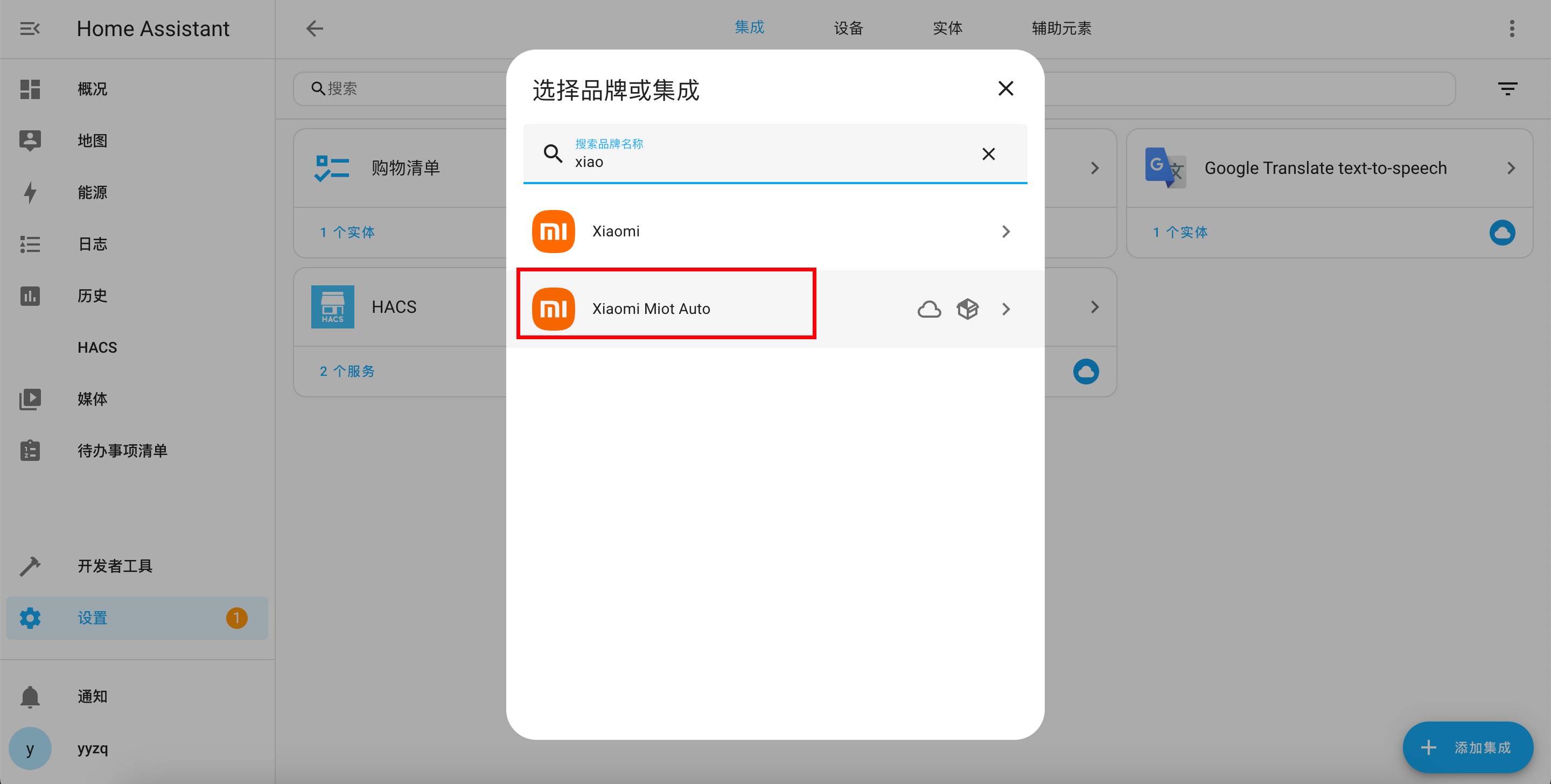Switch to the 集成 integrations tab
The image size is (1551, 784).
click(x=749, y=27)
